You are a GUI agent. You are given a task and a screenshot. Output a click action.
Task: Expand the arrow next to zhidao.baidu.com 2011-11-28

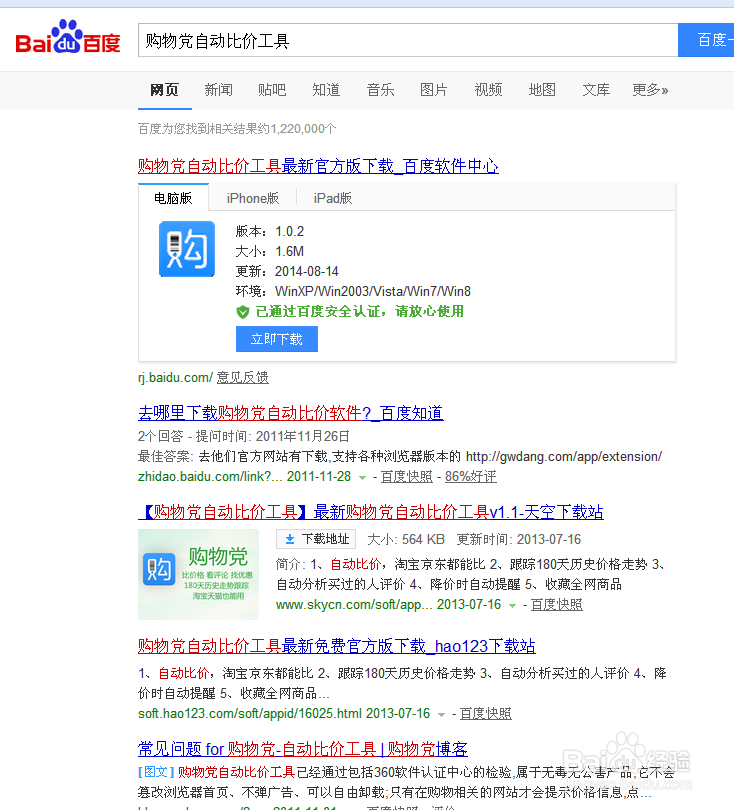(x=363, y=477)
